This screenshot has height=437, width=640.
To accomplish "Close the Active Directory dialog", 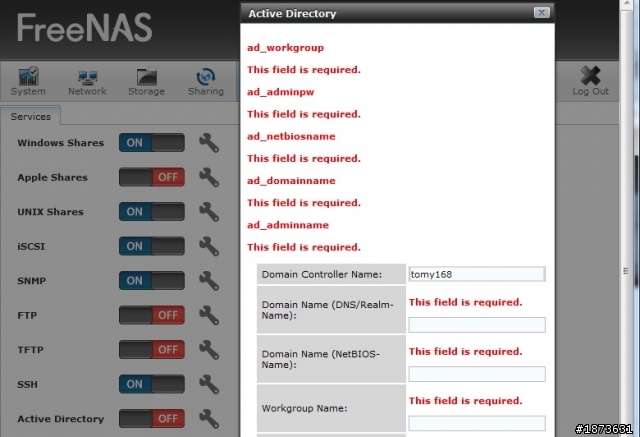I will tap(542, 13).
